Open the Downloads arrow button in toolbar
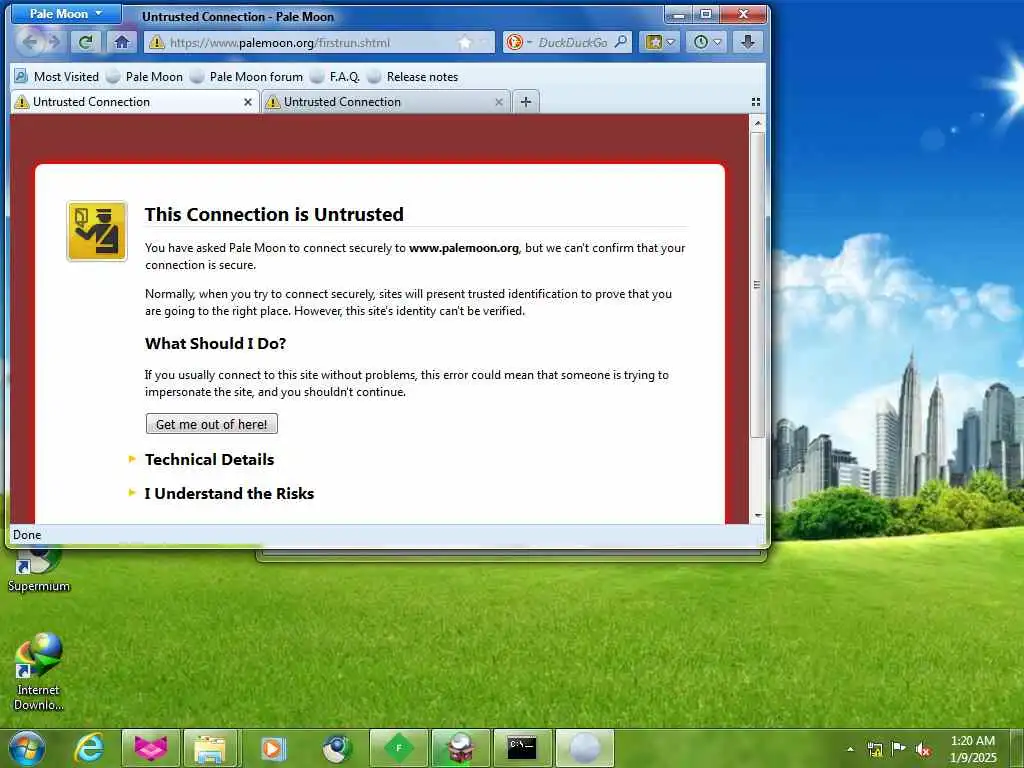Image resolution: width=1024 pixels, height=768 pixels. tap(748, 42)
